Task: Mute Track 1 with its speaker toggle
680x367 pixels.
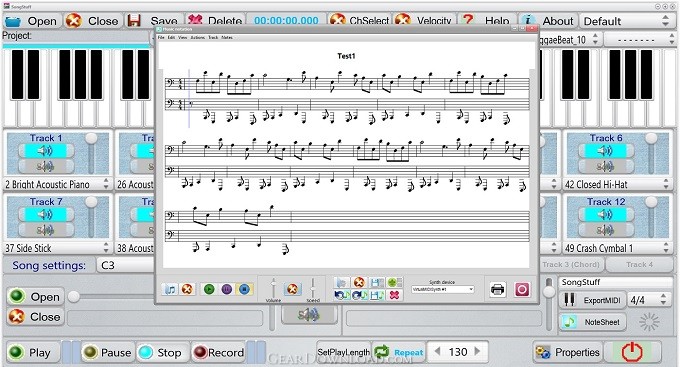Action: [46, 151]
